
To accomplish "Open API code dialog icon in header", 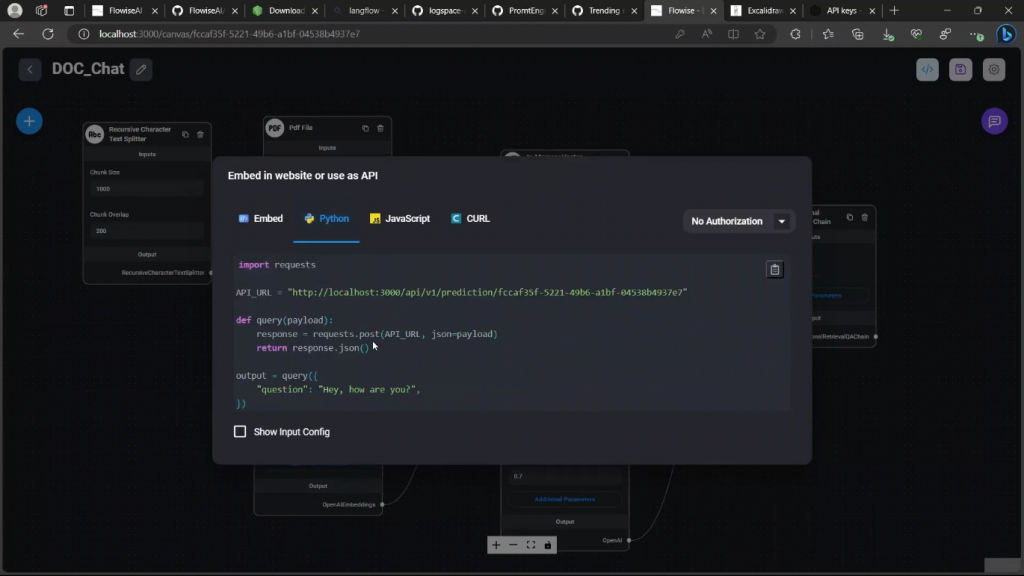I will (927, 69).
